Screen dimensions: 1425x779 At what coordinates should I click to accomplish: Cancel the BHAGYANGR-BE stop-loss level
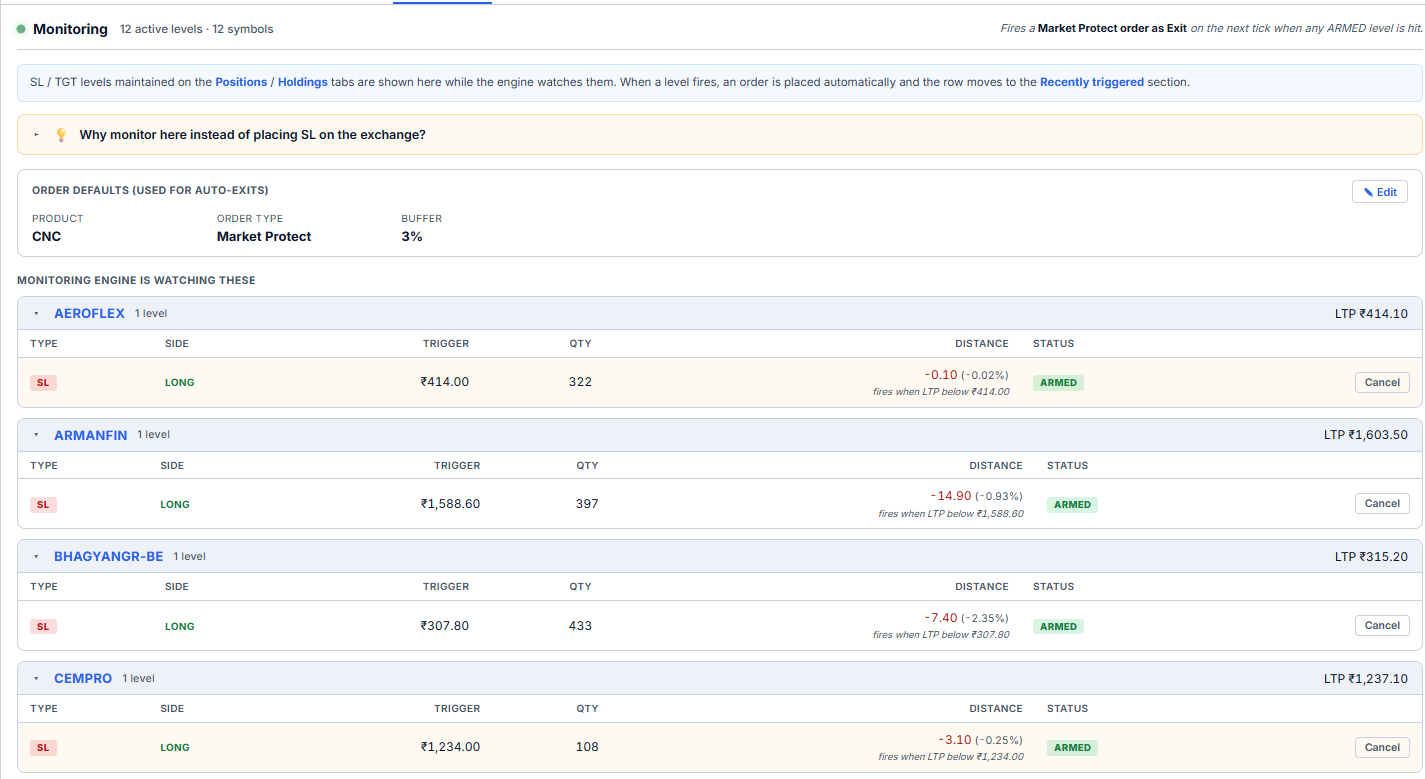1382,626
